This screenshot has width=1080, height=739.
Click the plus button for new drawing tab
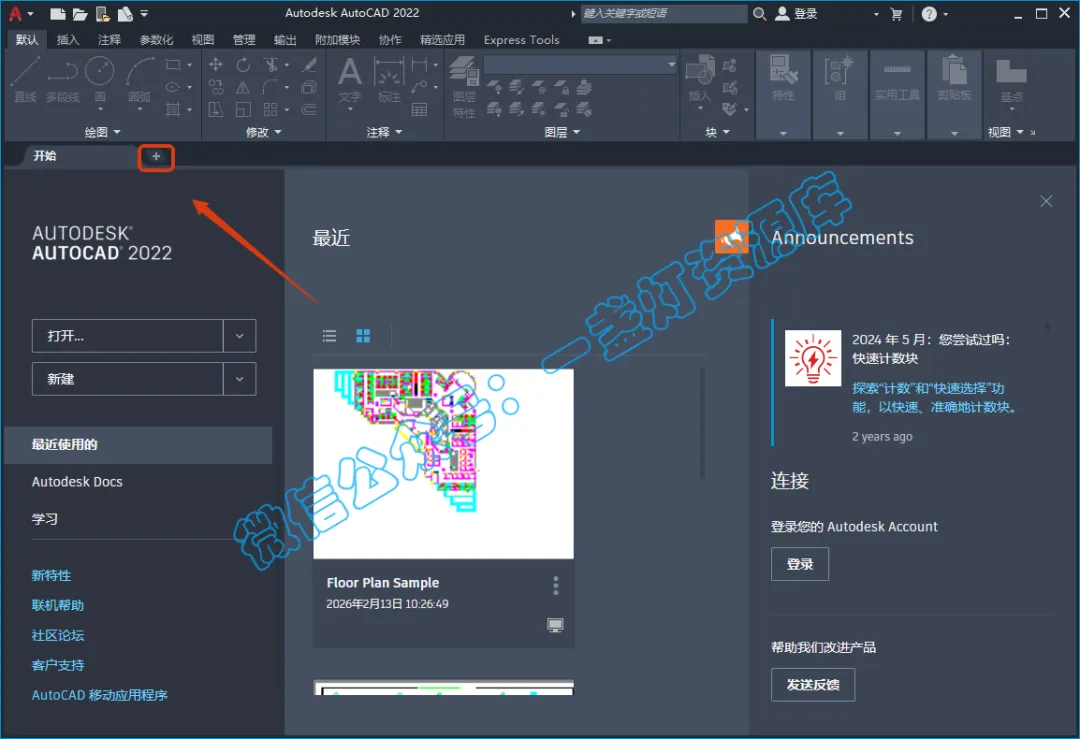coord(156,157)
